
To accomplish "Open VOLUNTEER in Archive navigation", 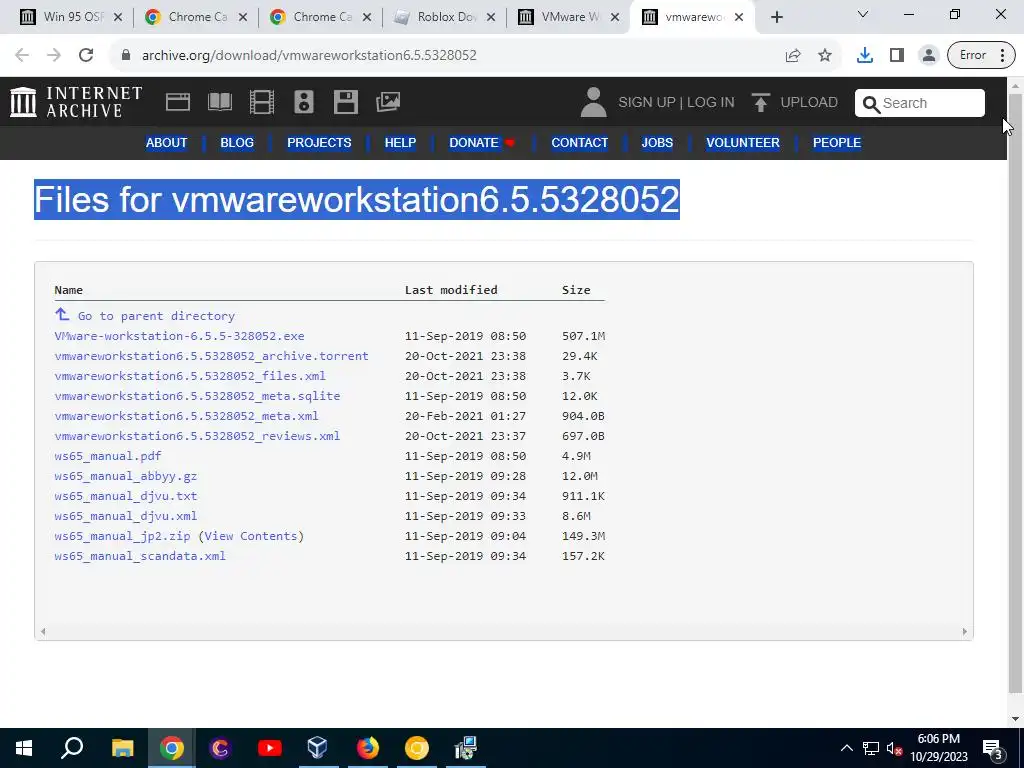I will pos(743,142).
